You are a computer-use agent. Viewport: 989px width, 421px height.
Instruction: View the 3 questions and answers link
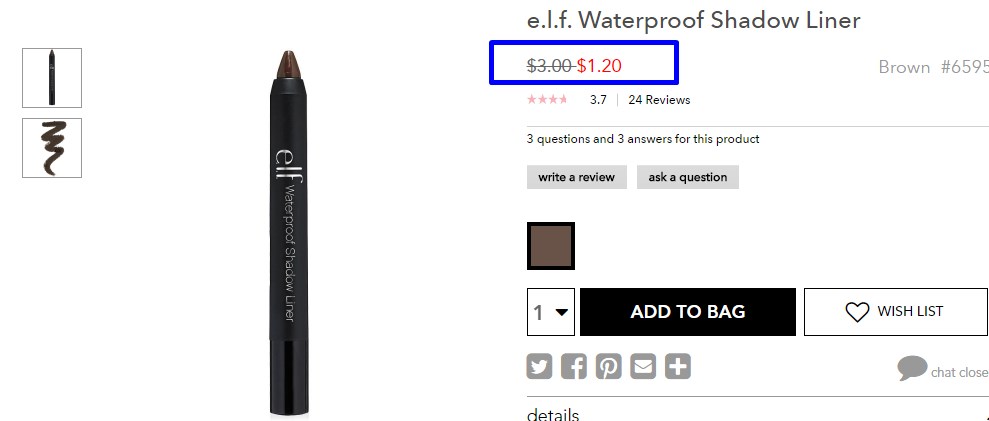(x=643, y=139)
